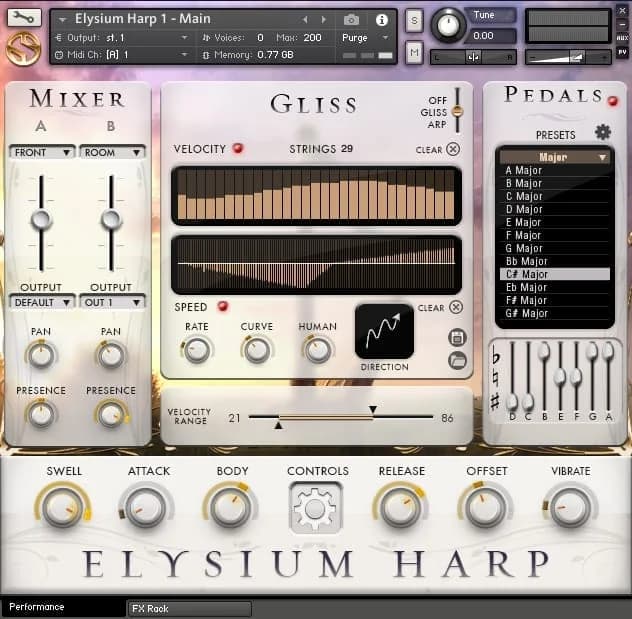The height and width of the screenshot is (619, 632).
Task: Open mixer B OUT 1 output dropdown
Action: click(112, 302)
